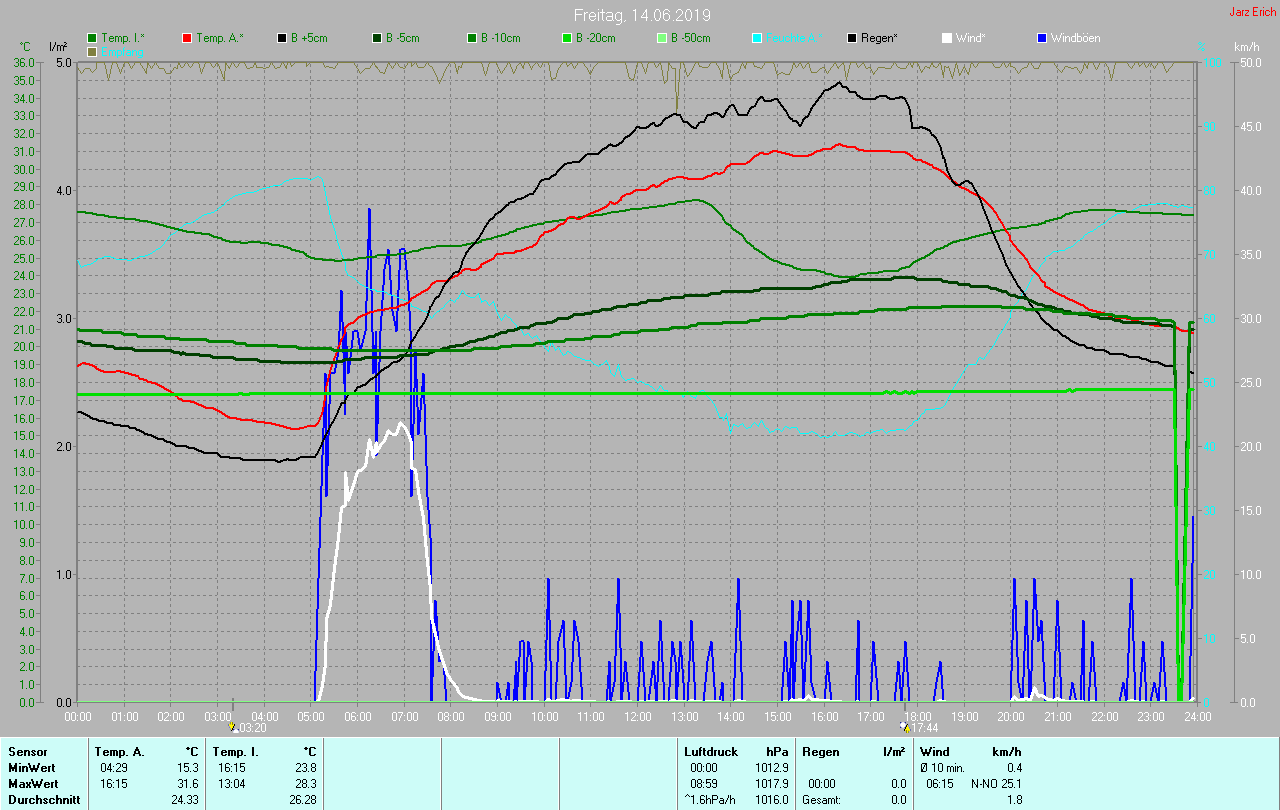The width and height of the screenshot is (1280, 810).
Task: Click the B -5cm legend color box
Action: [378, 38]
